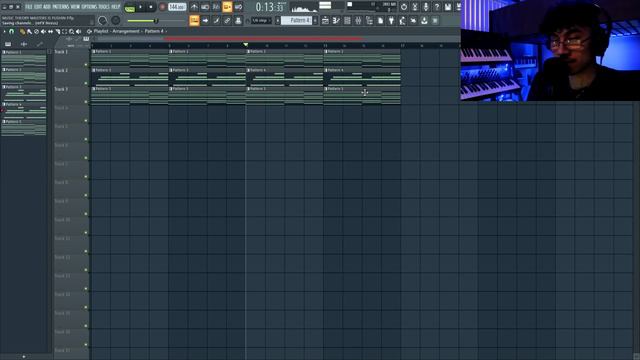Open the Pattern 4 selector

click(x=296, y=20)
